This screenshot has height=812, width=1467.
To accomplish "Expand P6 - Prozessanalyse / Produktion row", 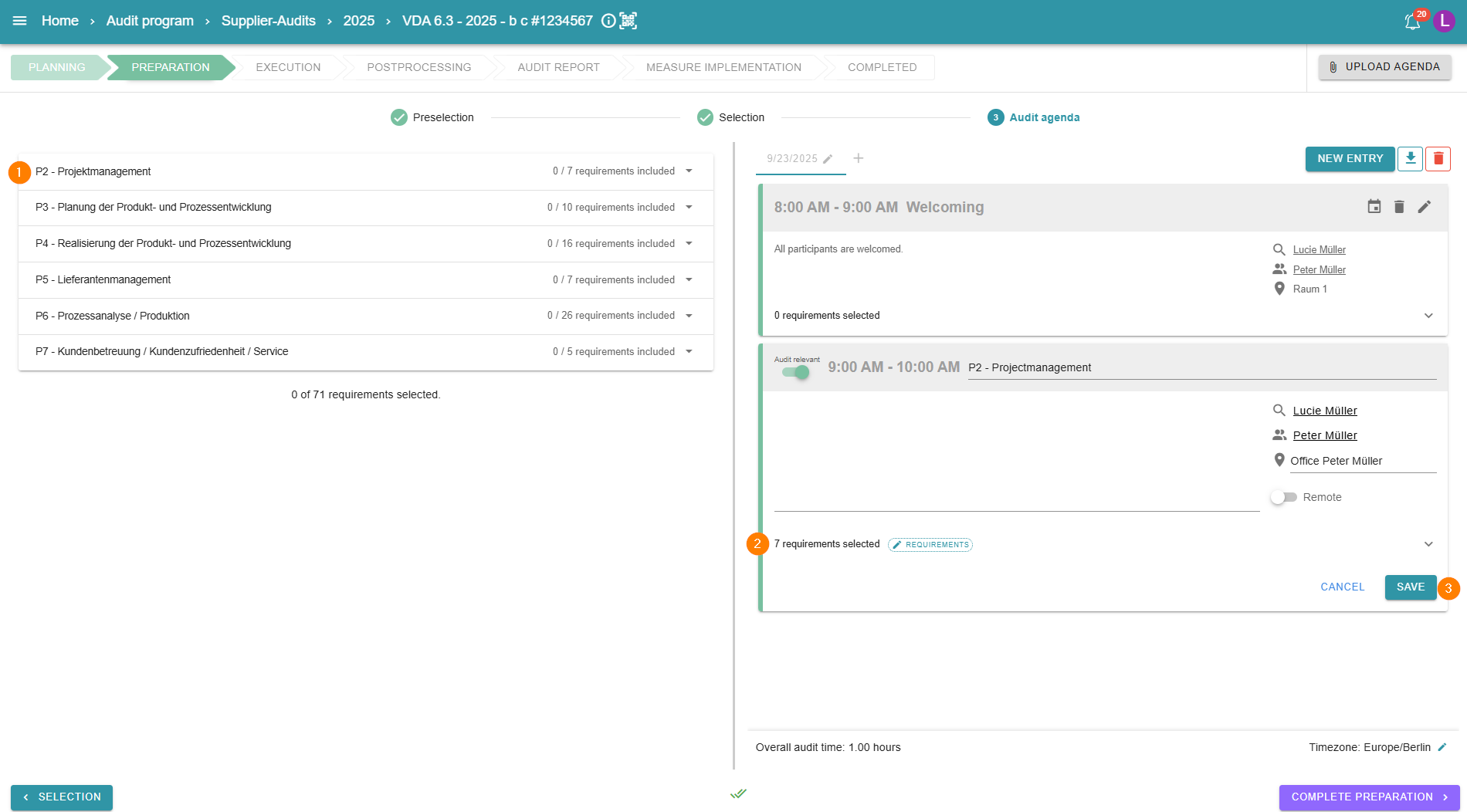I will [689, 316].
